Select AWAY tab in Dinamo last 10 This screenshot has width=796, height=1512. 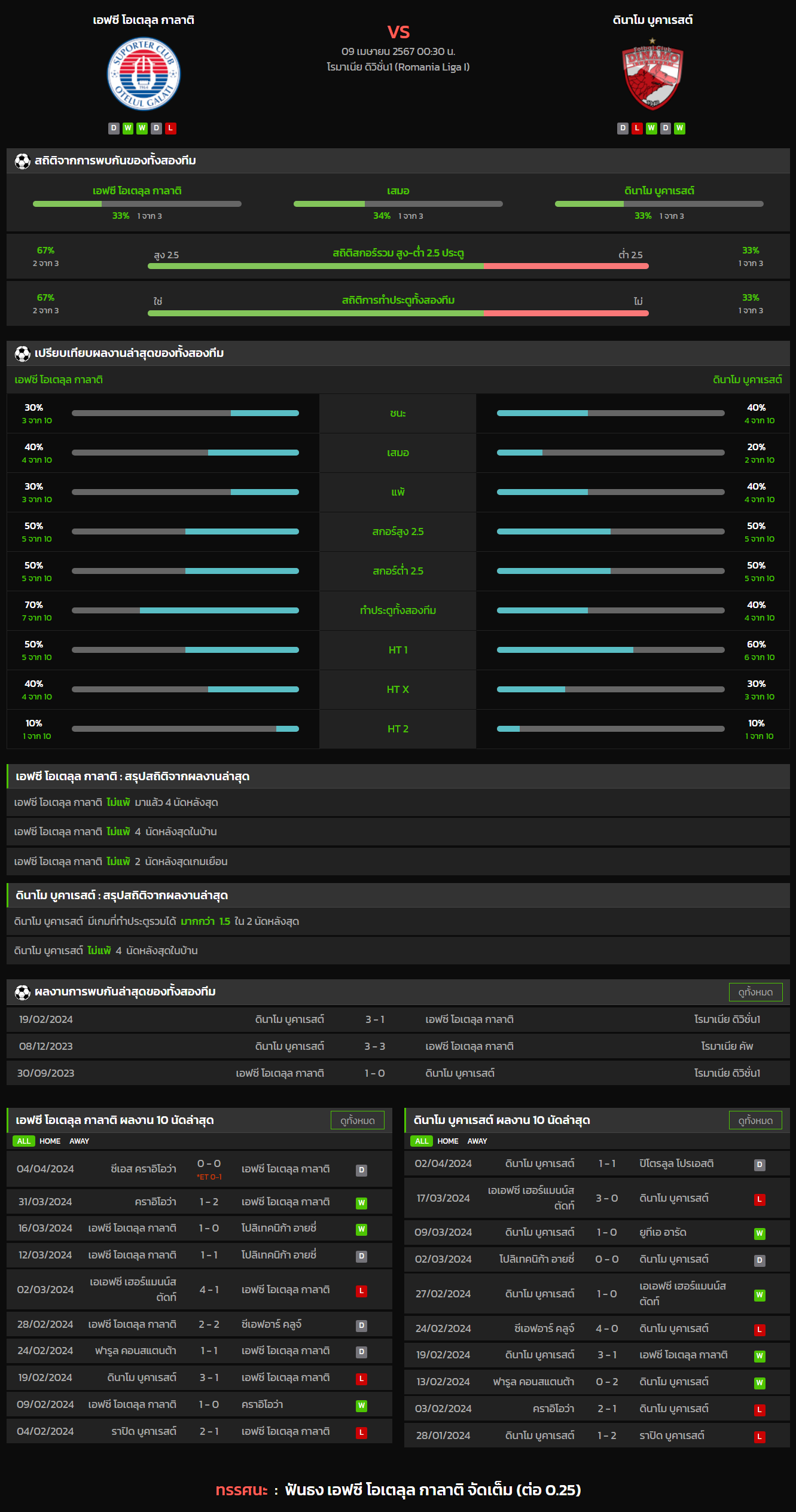pyautogui.click(x=477, y=1141)
